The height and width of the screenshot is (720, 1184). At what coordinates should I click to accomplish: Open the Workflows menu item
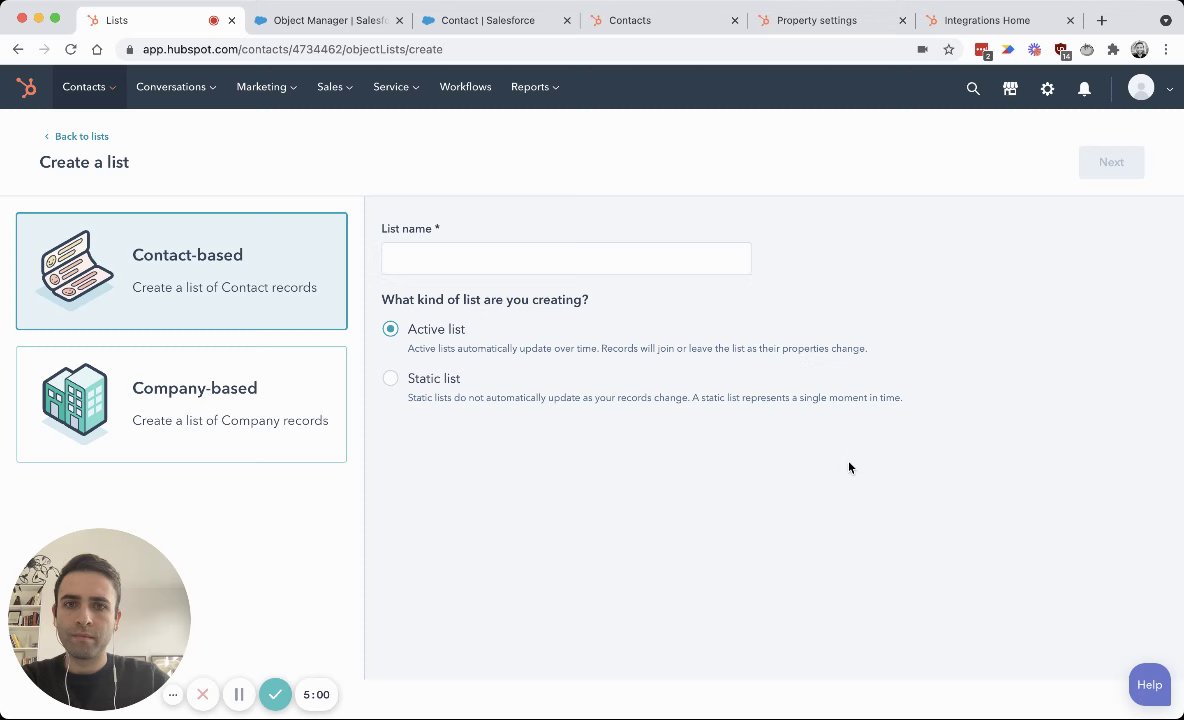(x=465, y=87)
